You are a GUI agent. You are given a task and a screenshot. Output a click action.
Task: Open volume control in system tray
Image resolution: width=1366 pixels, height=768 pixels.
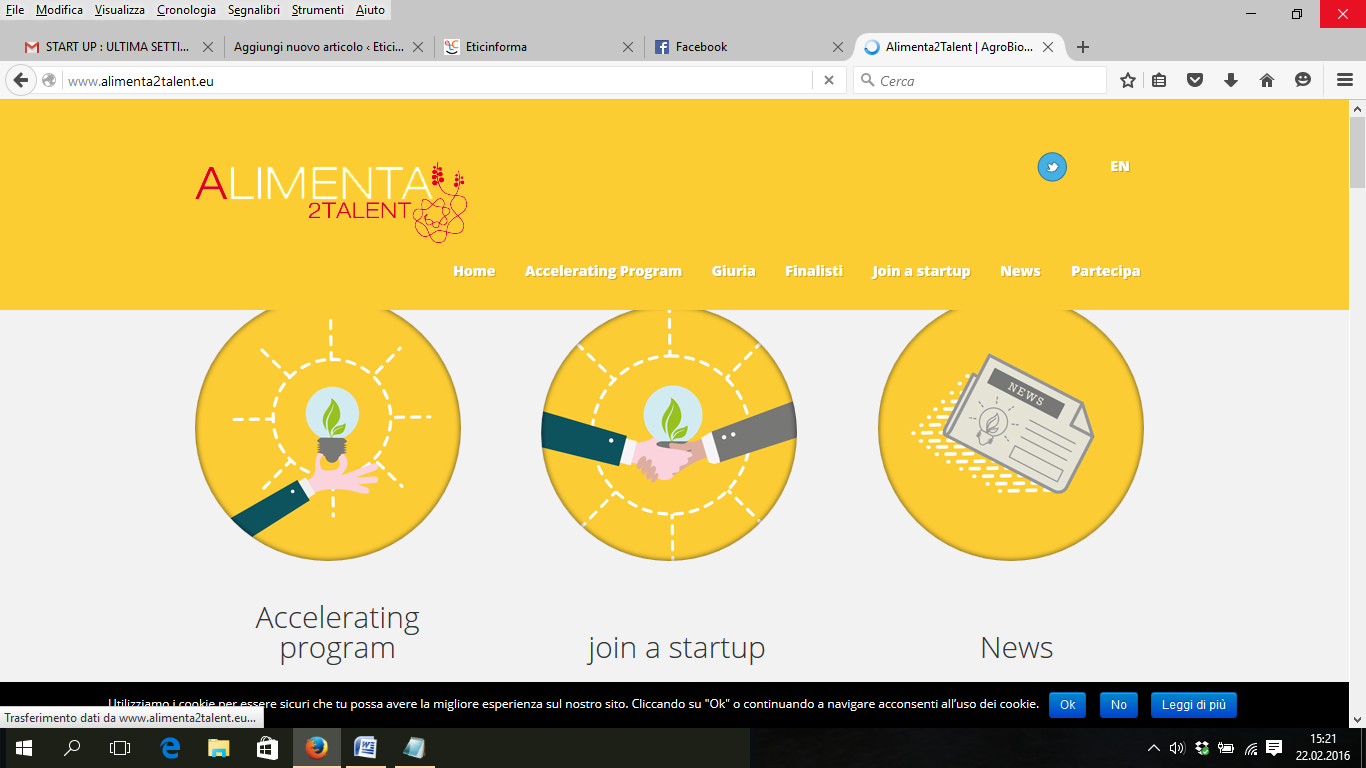[1177, 748]
